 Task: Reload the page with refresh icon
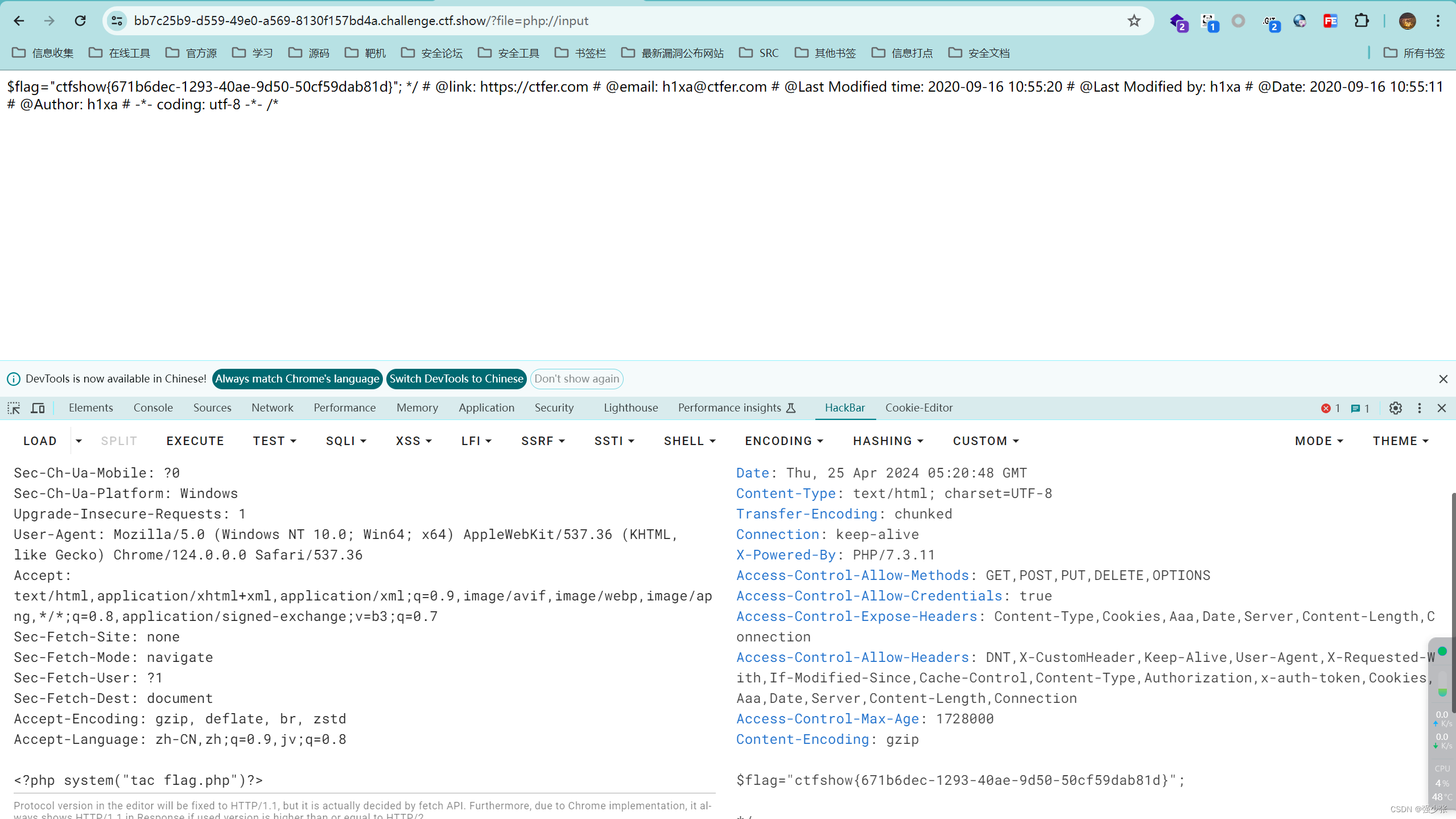click(80, 21)
